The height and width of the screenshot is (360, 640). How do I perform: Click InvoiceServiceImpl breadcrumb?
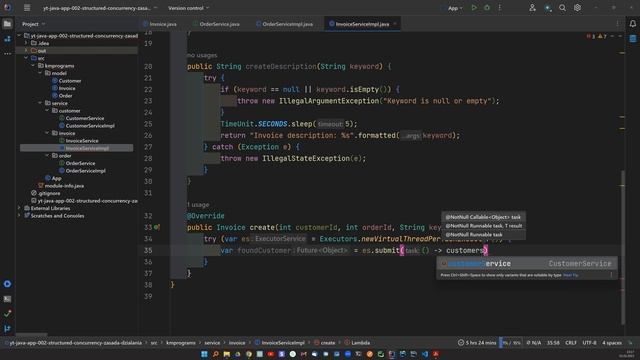coord(280,343)
